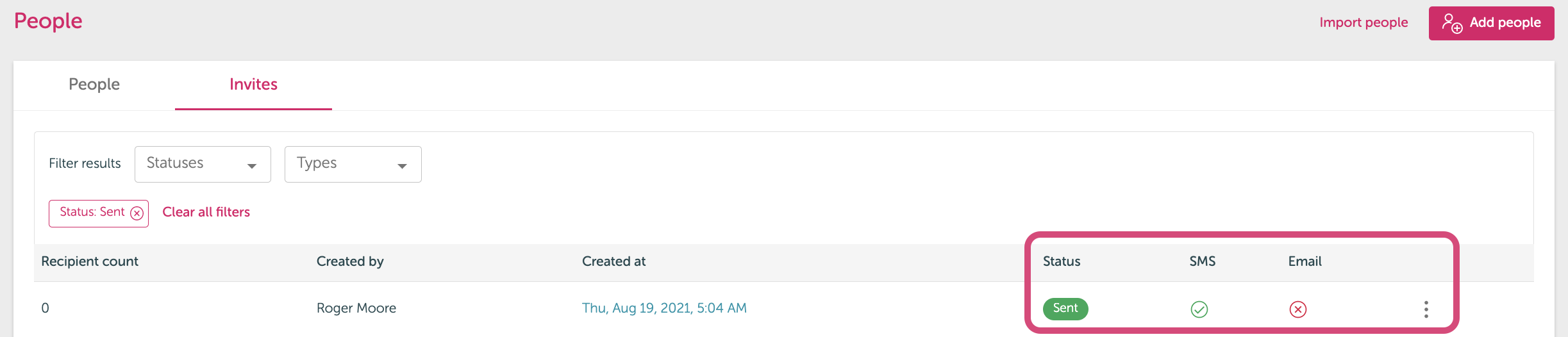Select the Invites tab
The width and height of the screenshot is (1568, 337).
[x=253, y=85]
